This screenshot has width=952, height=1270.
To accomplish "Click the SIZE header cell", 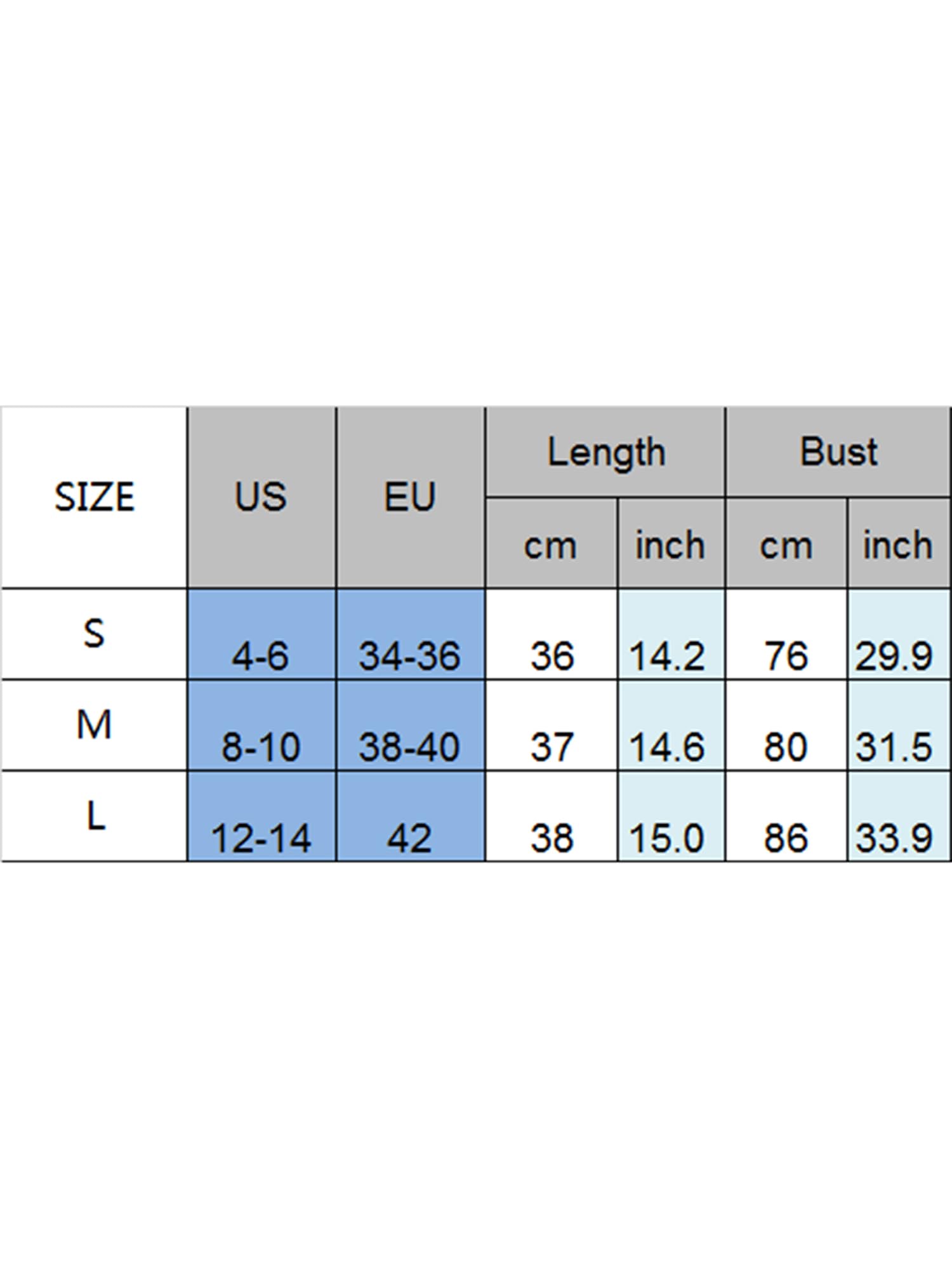I will click(94, 497).
